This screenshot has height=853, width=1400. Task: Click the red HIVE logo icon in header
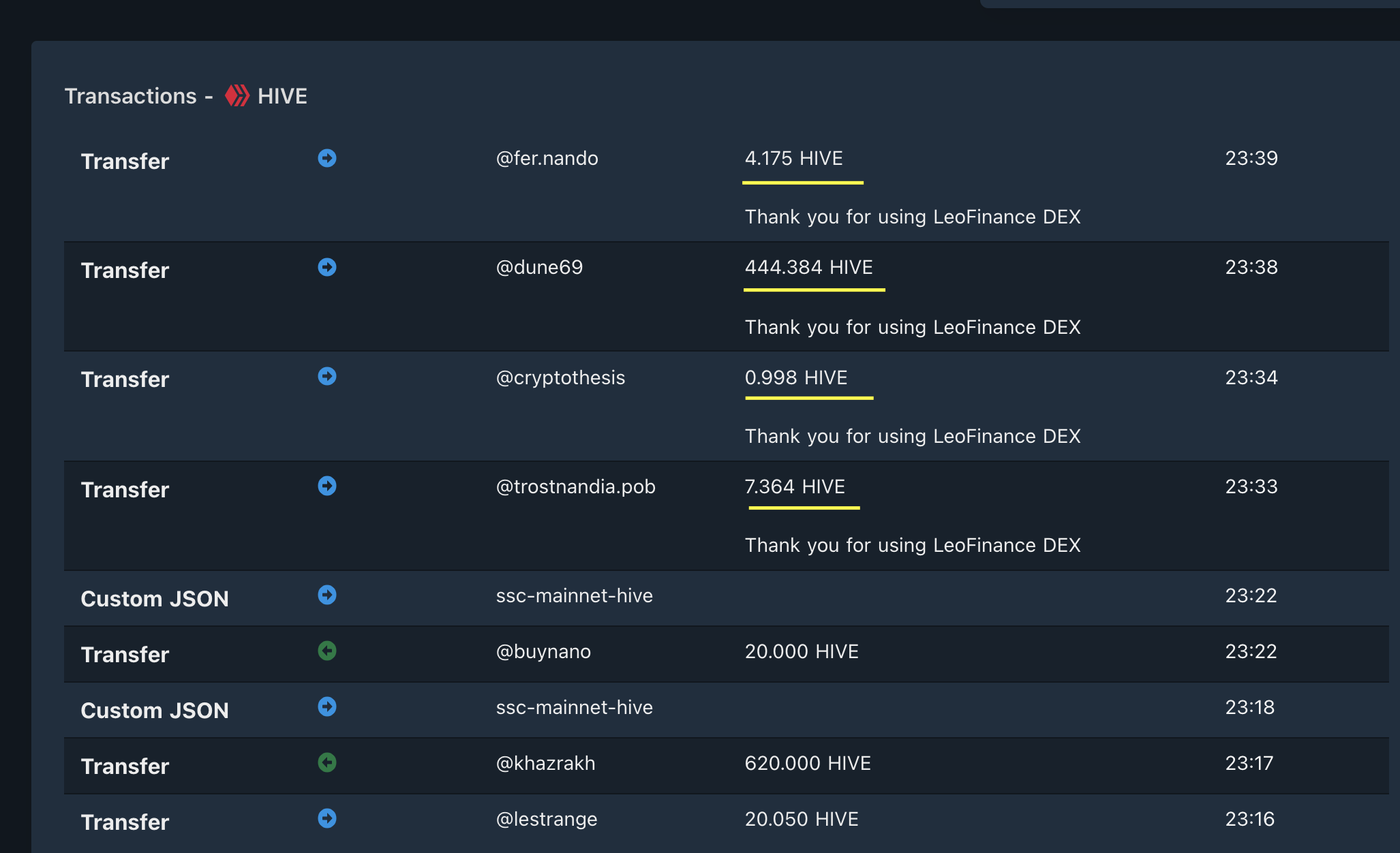[237, 95]
